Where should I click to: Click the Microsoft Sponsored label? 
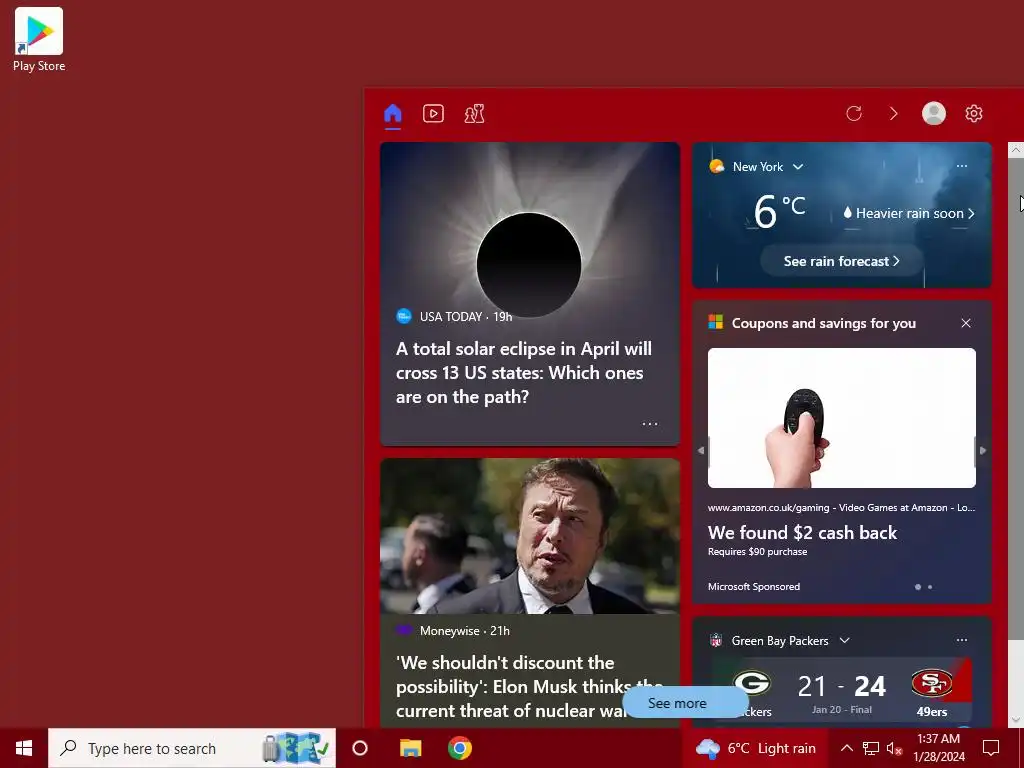point(754,586)
